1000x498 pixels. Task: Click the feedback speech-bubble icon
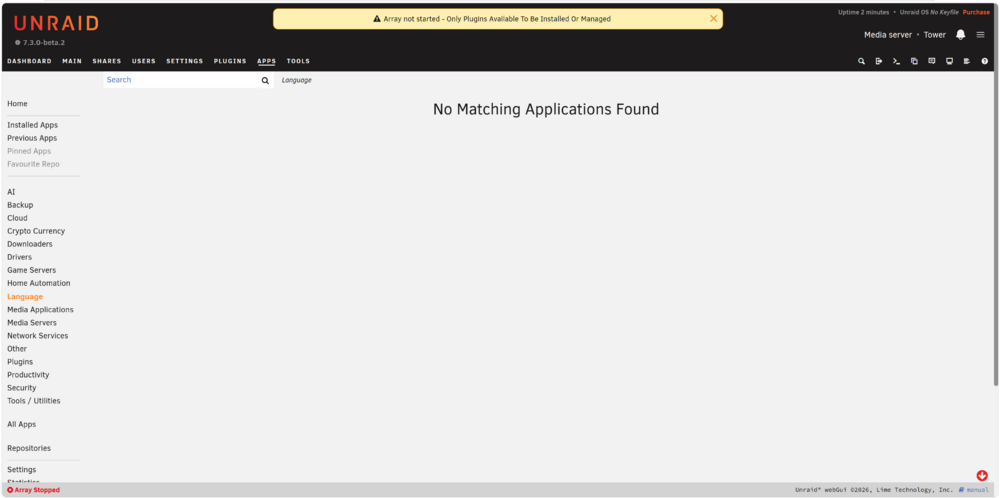point(932,61)
